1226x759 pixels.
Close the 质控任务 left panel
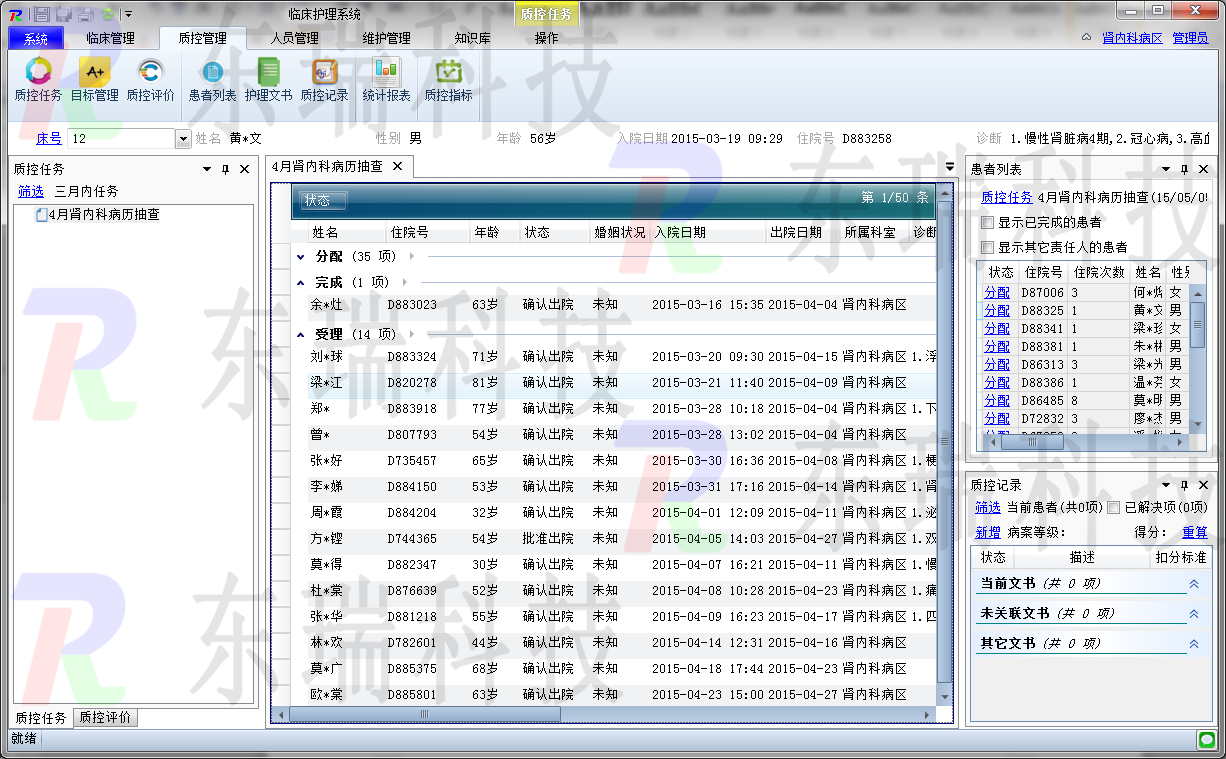(244, 170)
